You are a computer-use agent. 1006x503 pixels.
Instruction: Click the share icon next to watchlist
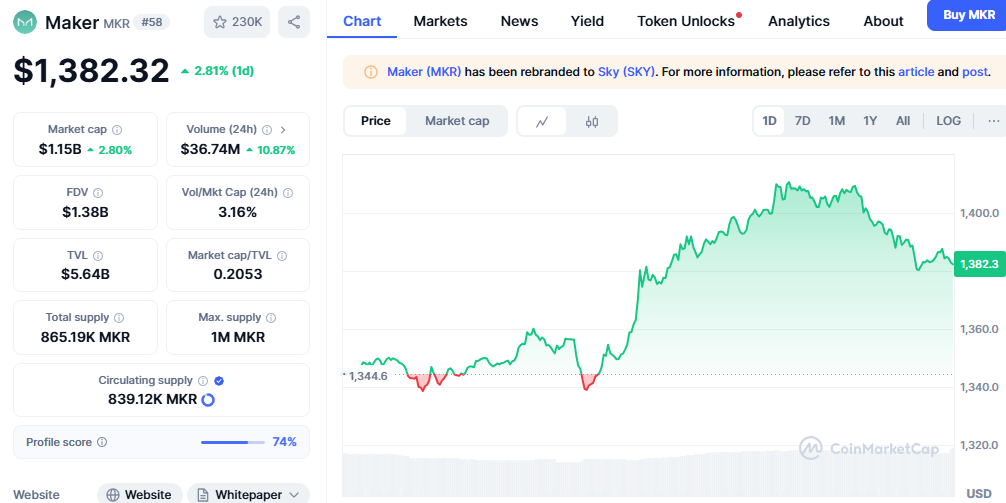pyautogui.click(x=293, y=21)
